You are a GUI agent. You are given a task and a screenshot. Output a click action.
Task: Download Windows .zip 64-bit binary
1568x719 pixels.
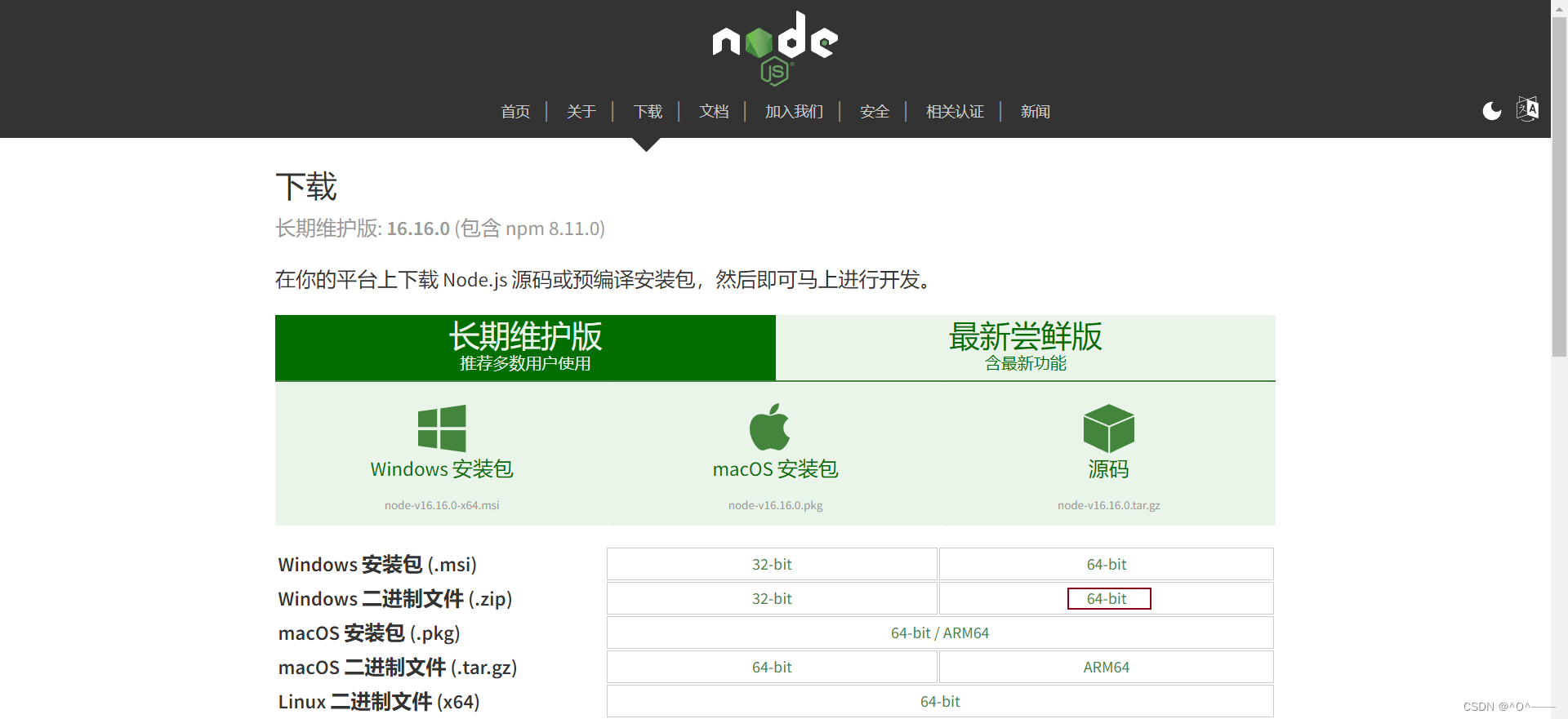tap(1107, 598)
